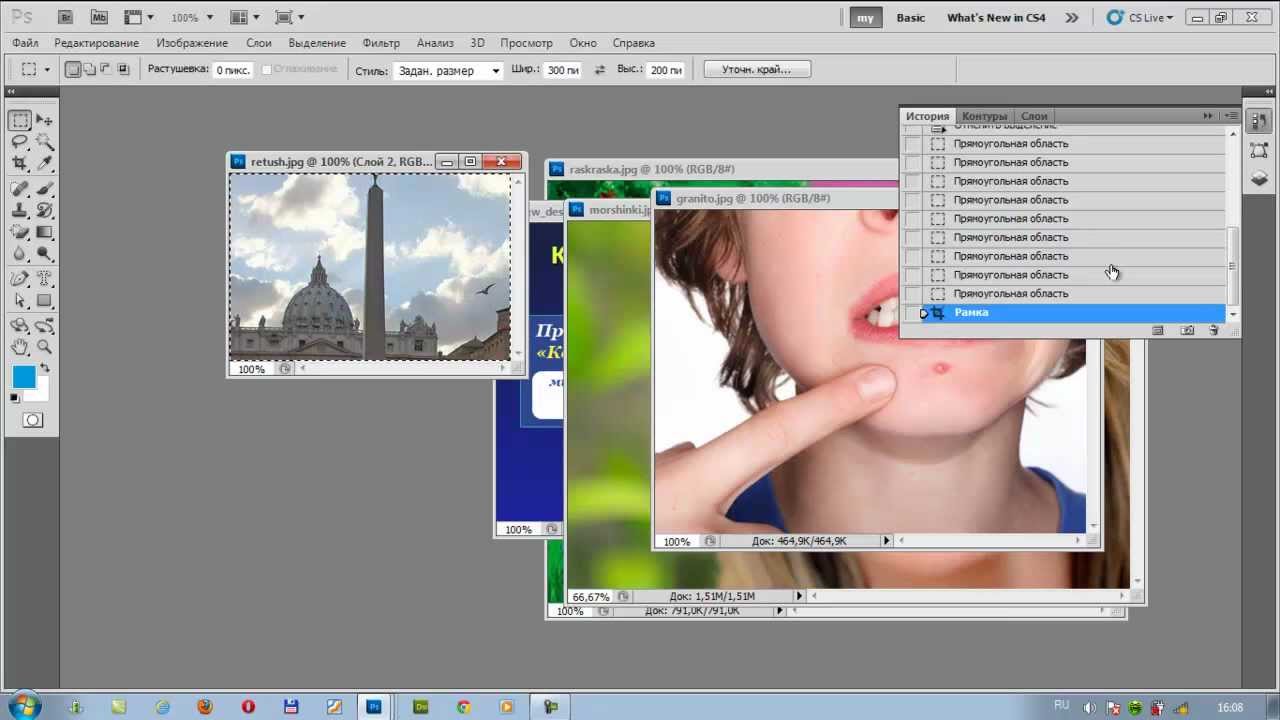The width and height of the screenshot is (1280, 720).
Task: Select the Eyedropper tool
Action: click(44, 163)
